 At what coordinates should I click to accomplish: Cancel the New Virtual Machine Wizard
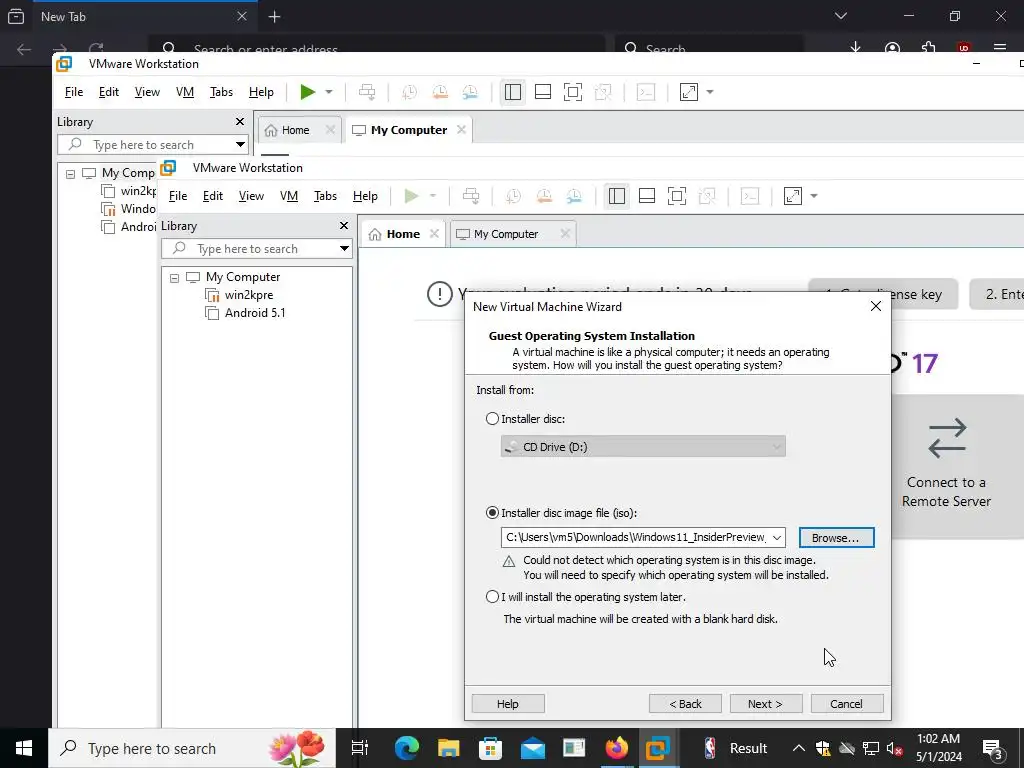pos(846,703)
